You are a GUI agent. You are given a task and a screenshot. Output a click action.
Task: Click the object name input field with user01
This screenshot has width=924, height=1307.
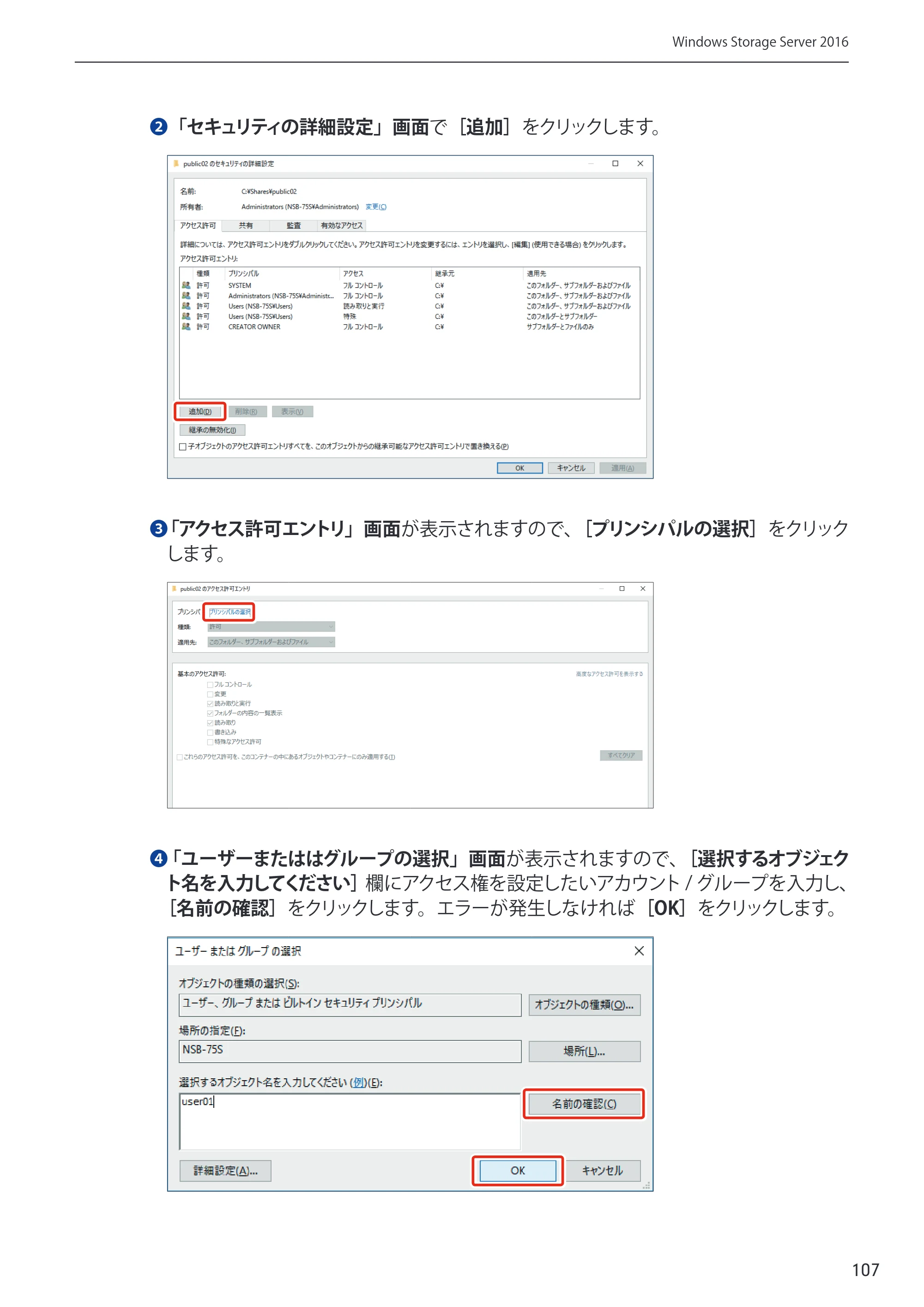tap(350, 1121)
